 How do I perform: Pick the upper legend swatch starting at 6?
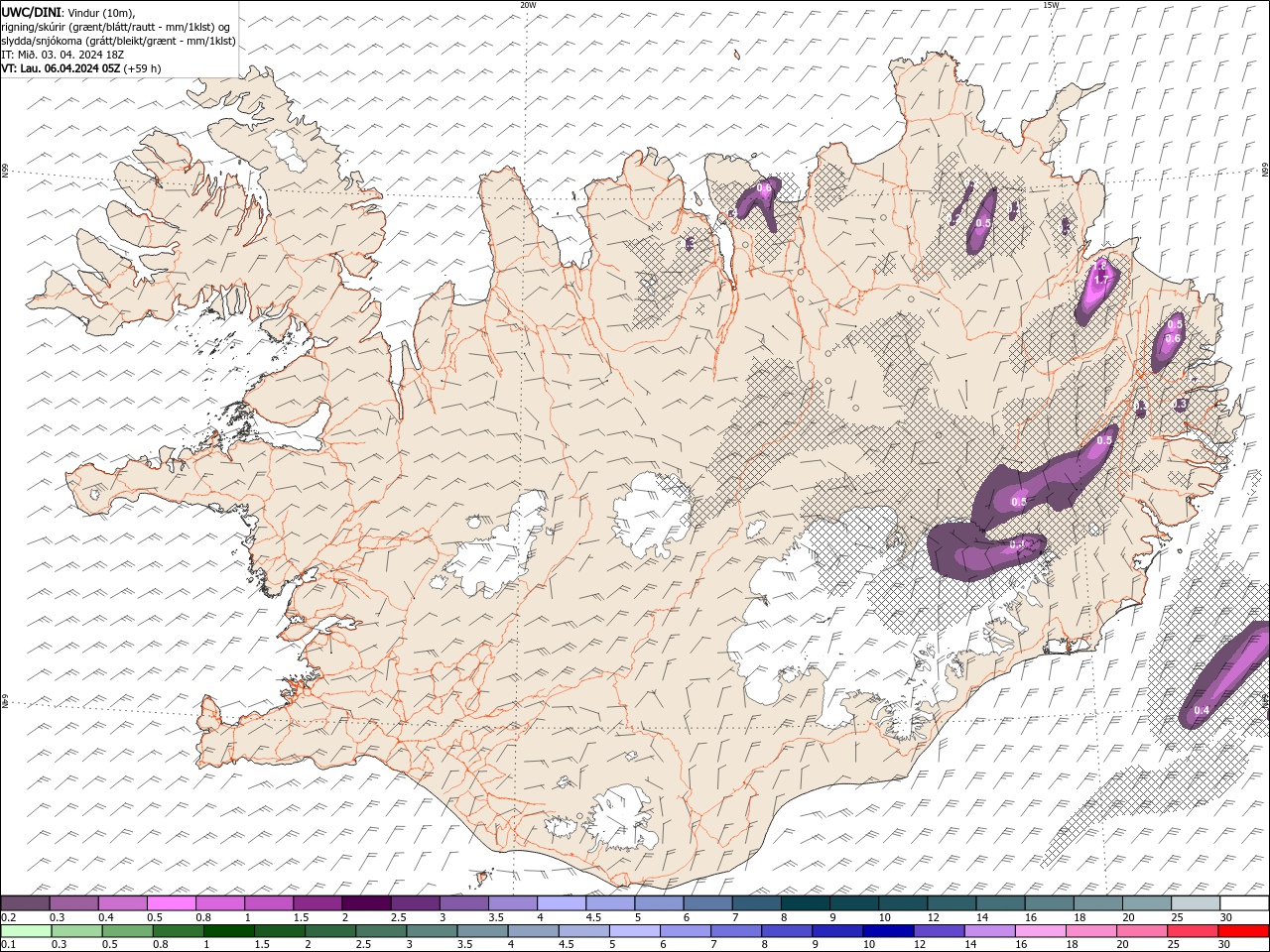[x=707, y=903]
